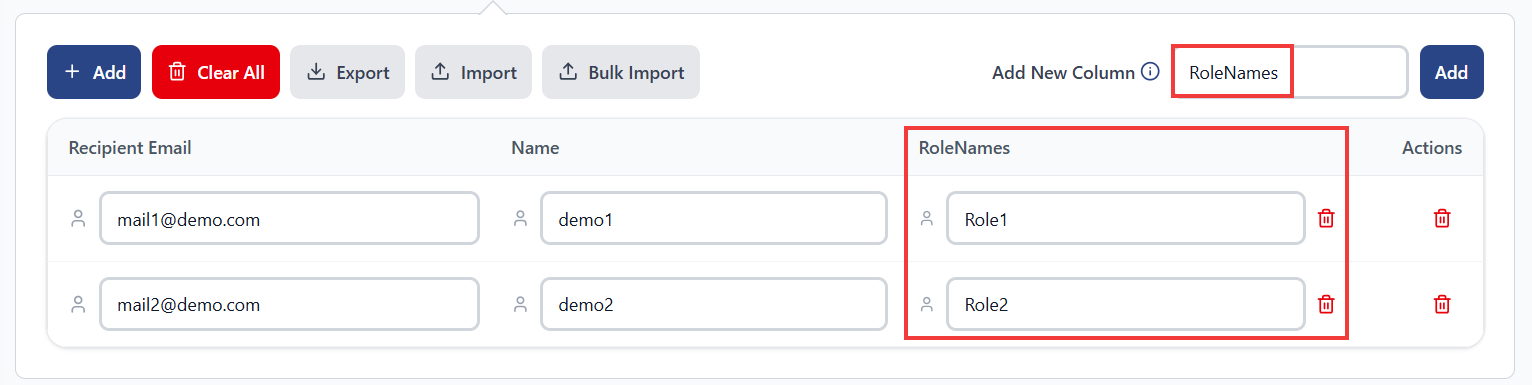This screenshot has height=385, width=1532.
Task: Focus the Add New Column text box
Action: (1290, 72)
